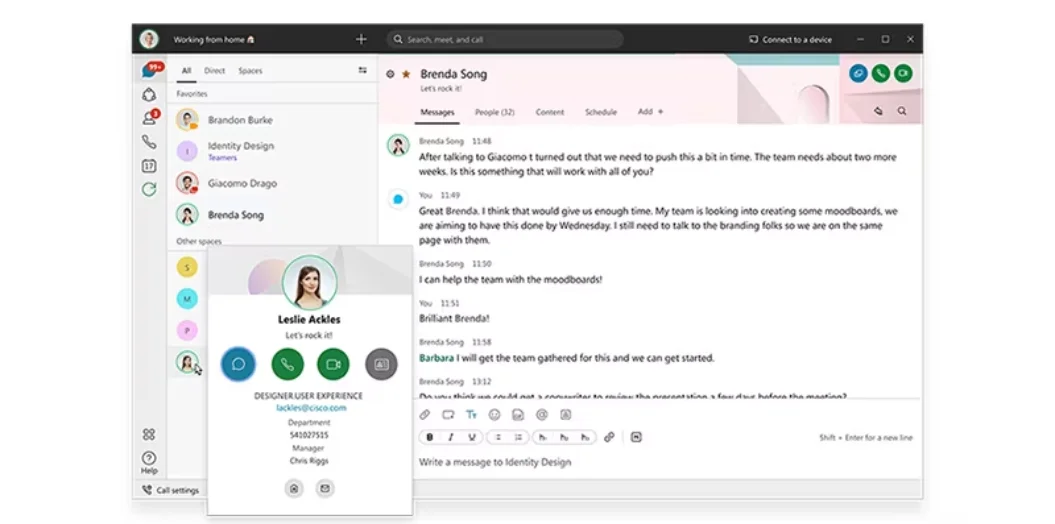
Task: Toggle italic formatting
Action: [451, 437]
